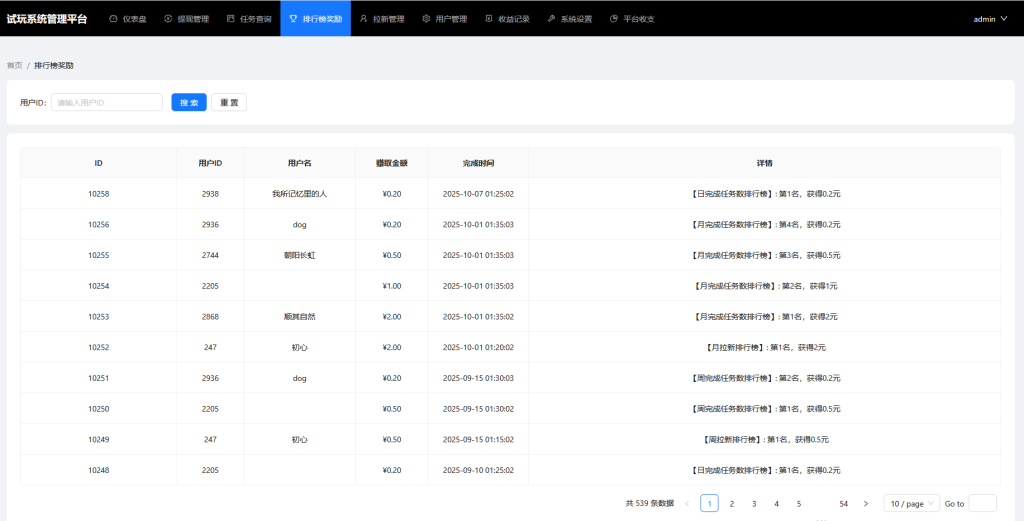The width and height of the screenshot is (1024, 521).
Task: Navigate to 用户管理 user management
Action: [445, 19]
